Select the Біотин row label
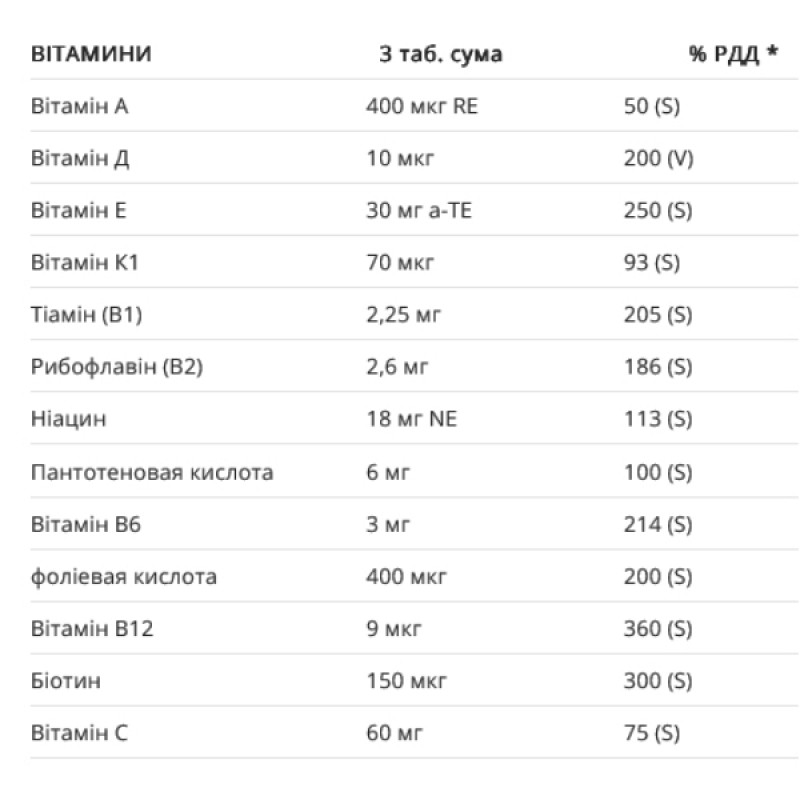This screenshot has width=800, height=800. 66,681
